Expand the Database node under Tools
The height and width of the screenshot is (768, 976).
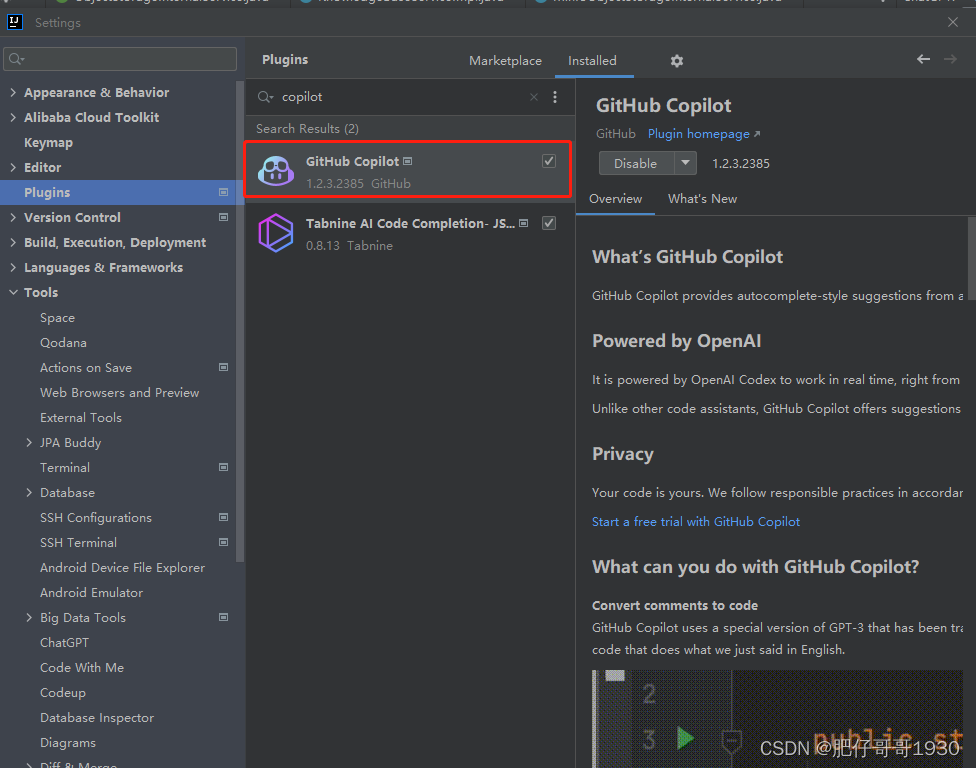[x=29, y=492]
